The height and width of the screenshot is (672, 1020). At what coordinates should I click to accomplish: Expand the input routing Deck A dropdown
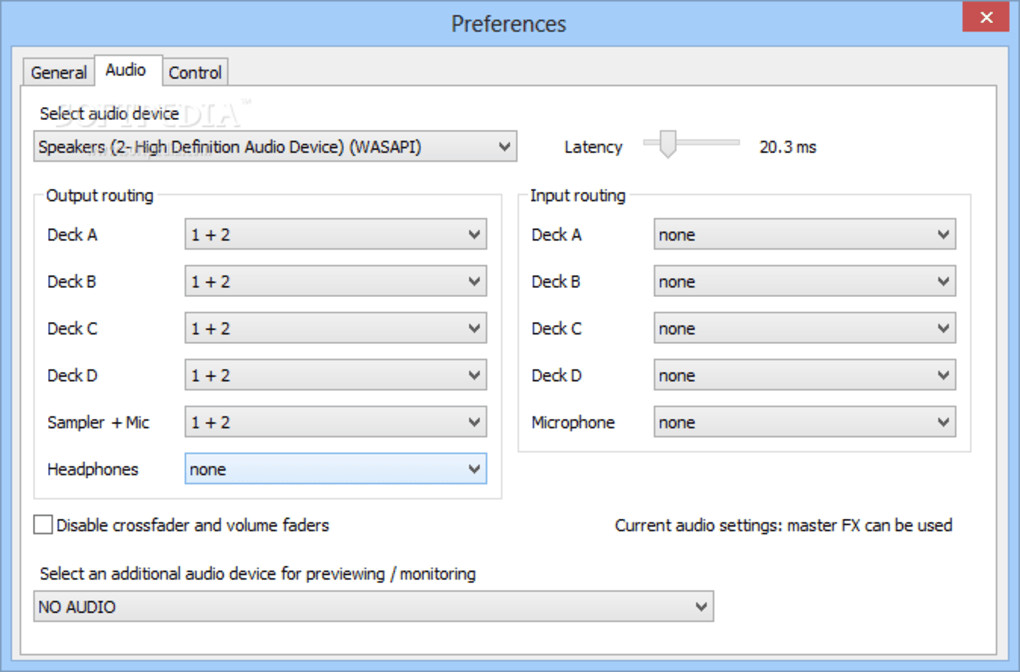pos(804,235)
